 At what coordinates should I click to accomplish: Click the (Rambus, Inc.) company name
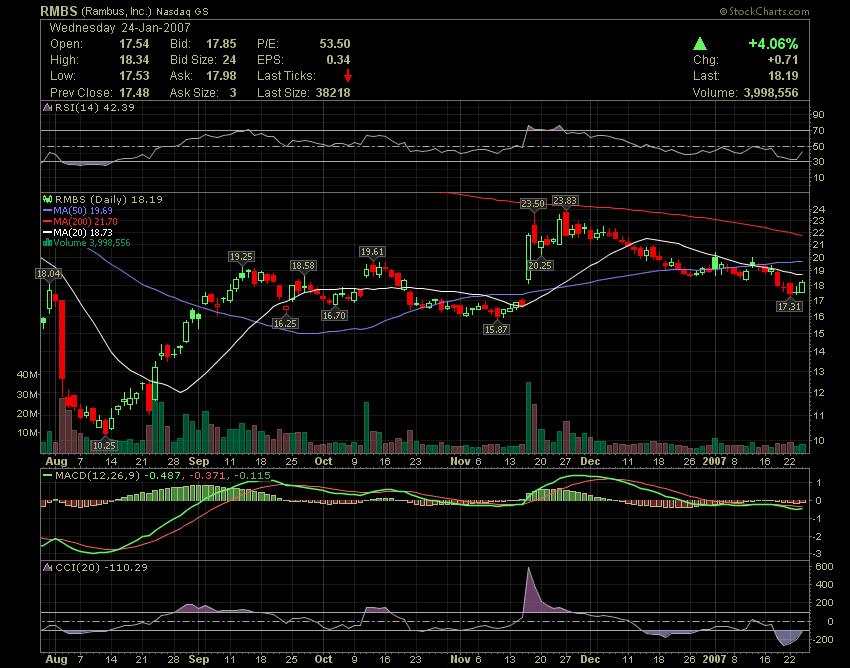point(117,11)
